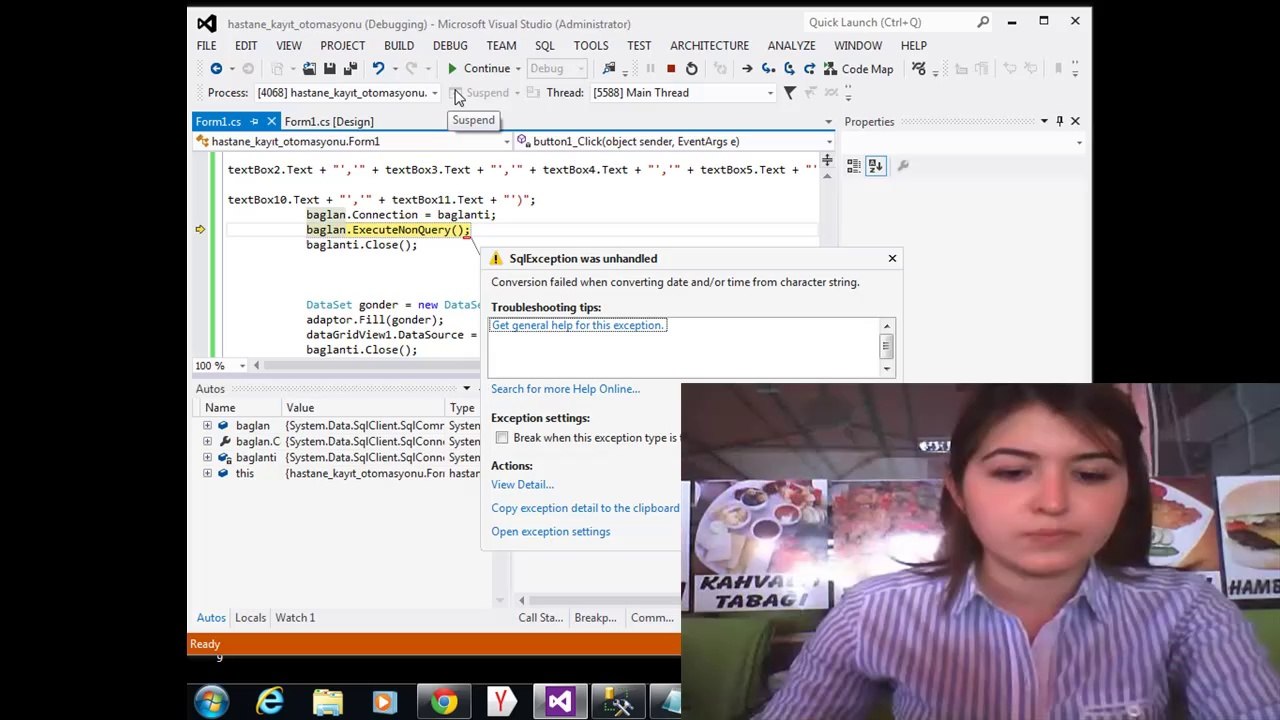Click 'Get general help for this exception' link
The height and width of the screenshot is (720, 1280).
point(578,325)
